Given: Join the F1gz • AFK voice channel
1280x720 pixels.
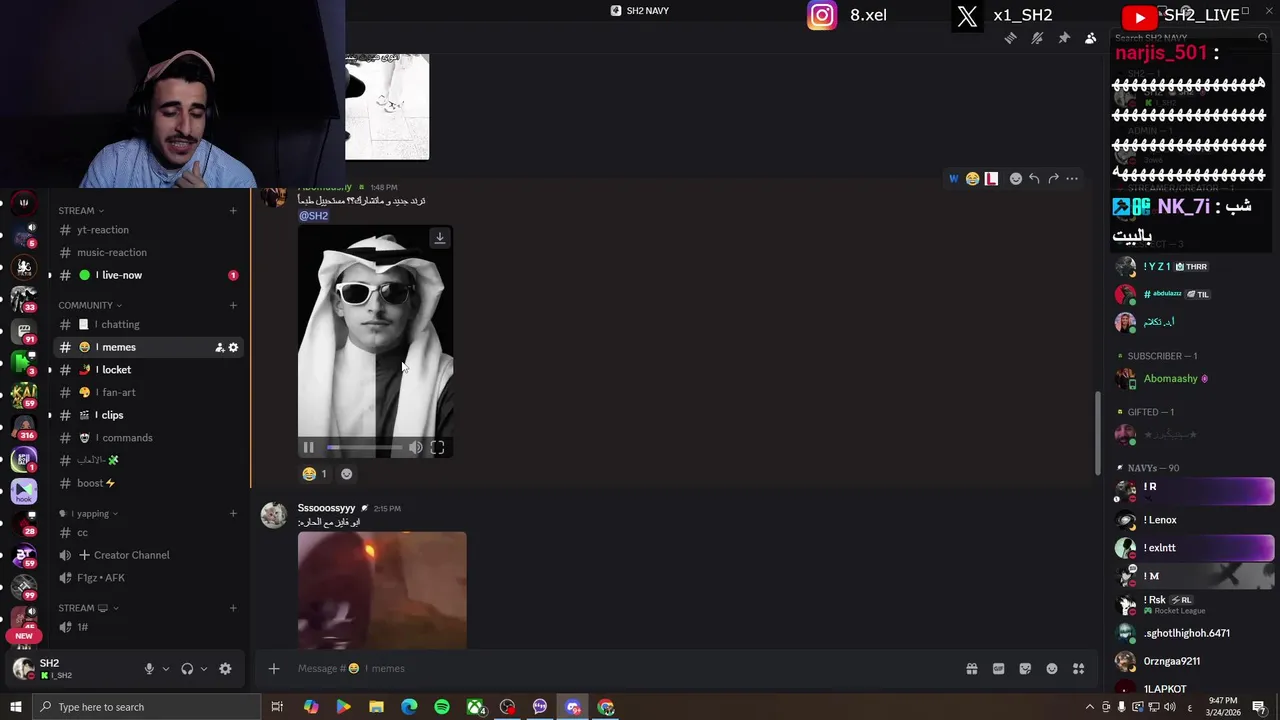Looking at the screenshot, I should point(148,578).
